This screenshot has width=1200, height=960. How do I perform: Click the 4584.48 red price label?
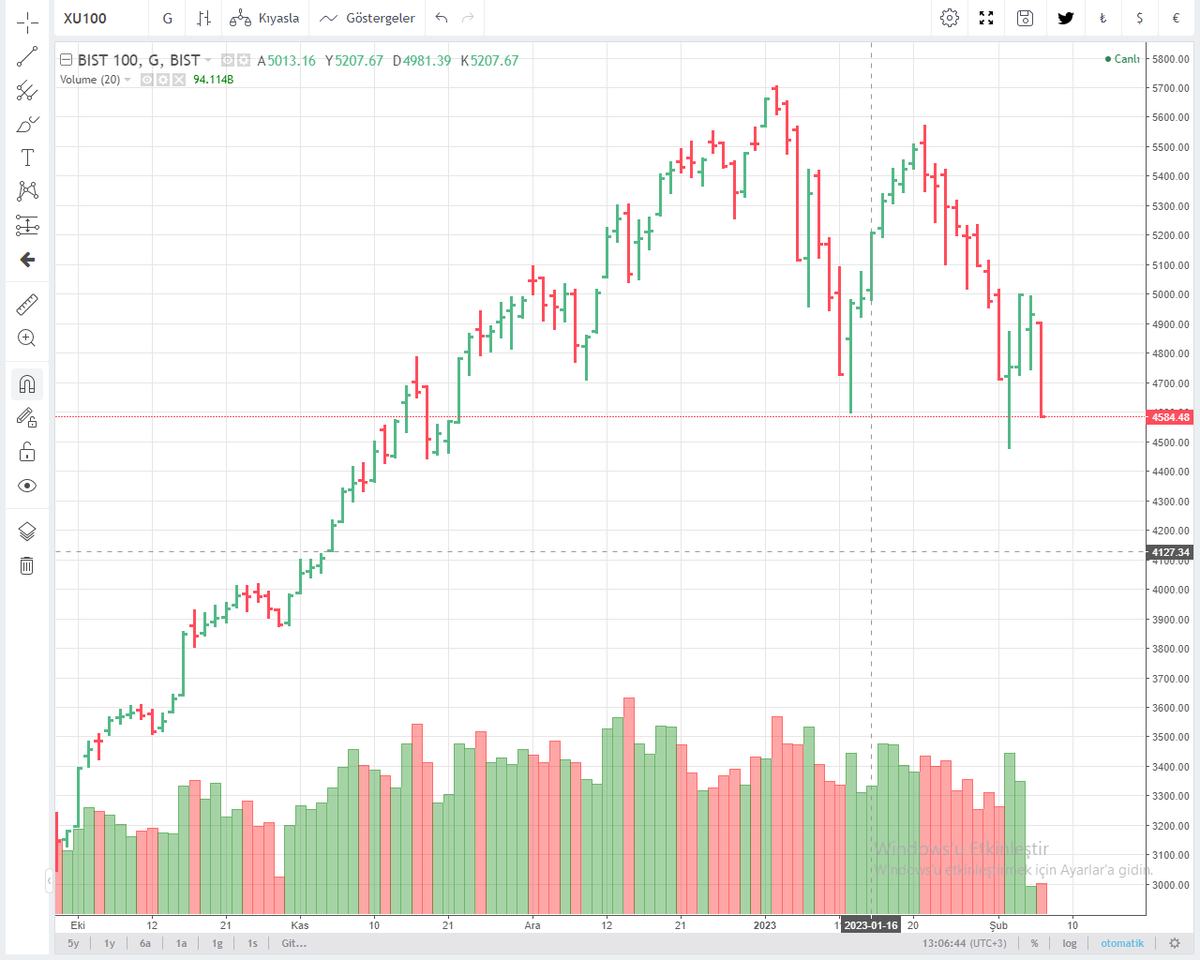click(1171, 417)
